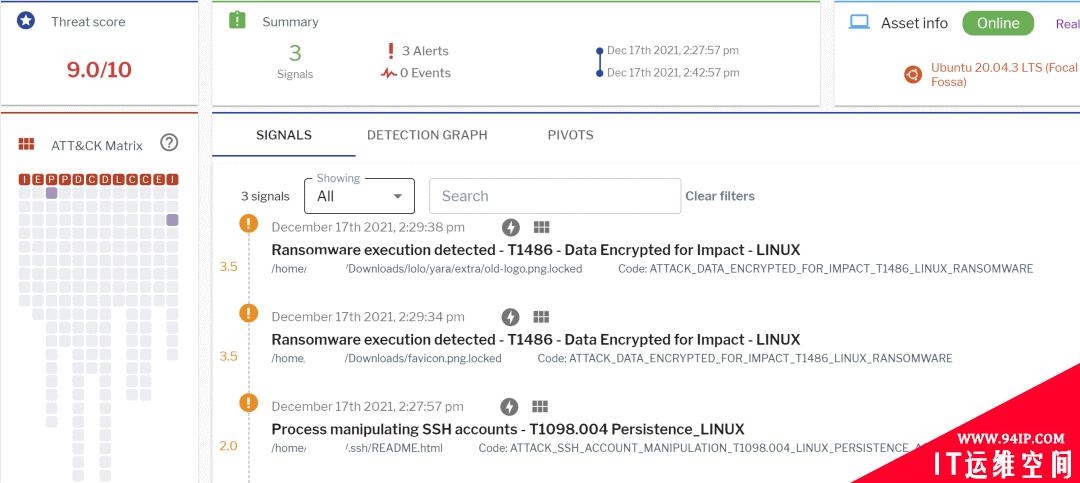Click lightning bolt icon on 2:27:57 pm signal
This screenshot has height=483, width=1080.
[508, 407]
